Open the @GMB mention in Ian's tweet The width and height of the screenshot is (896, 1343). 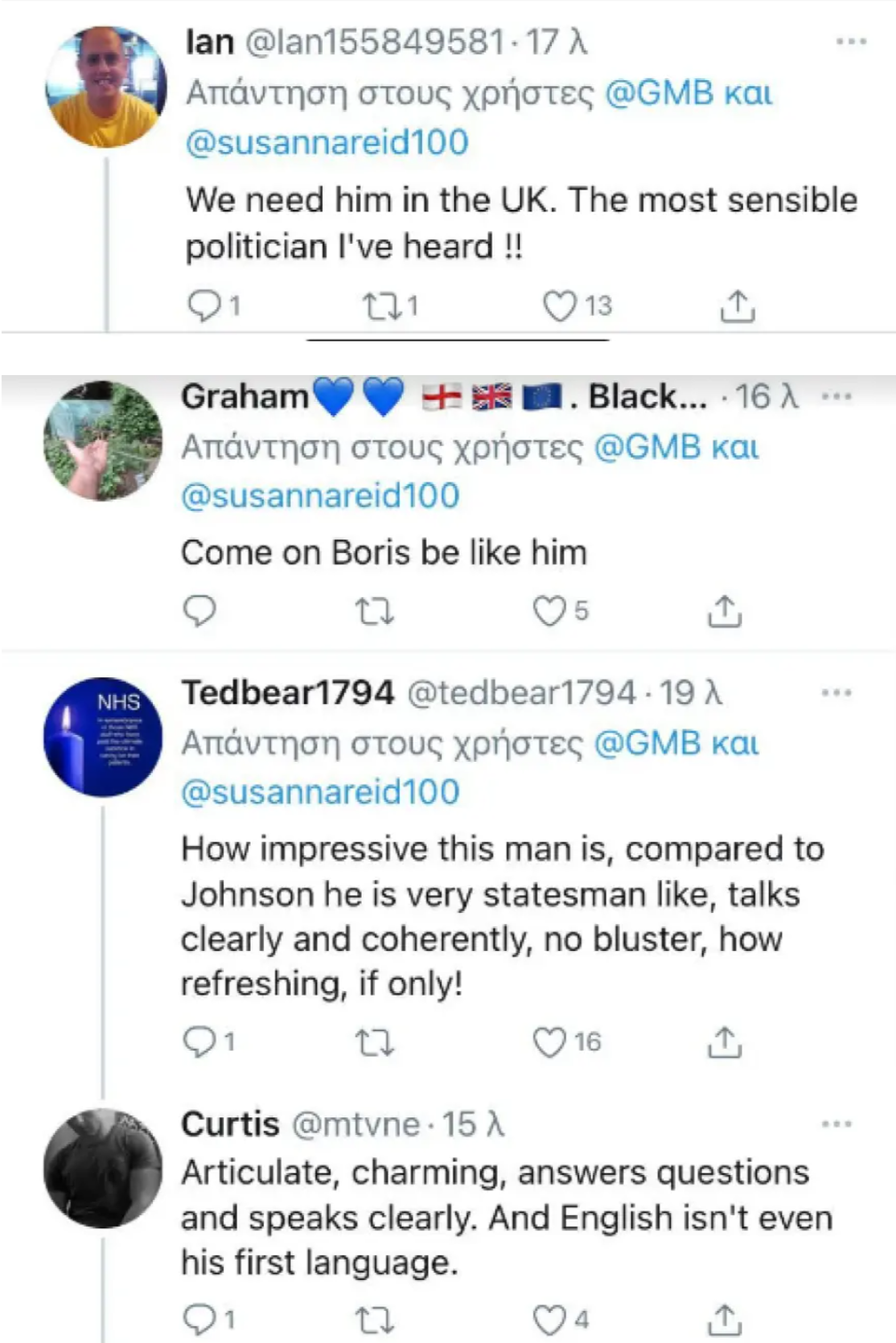(659, 93)
